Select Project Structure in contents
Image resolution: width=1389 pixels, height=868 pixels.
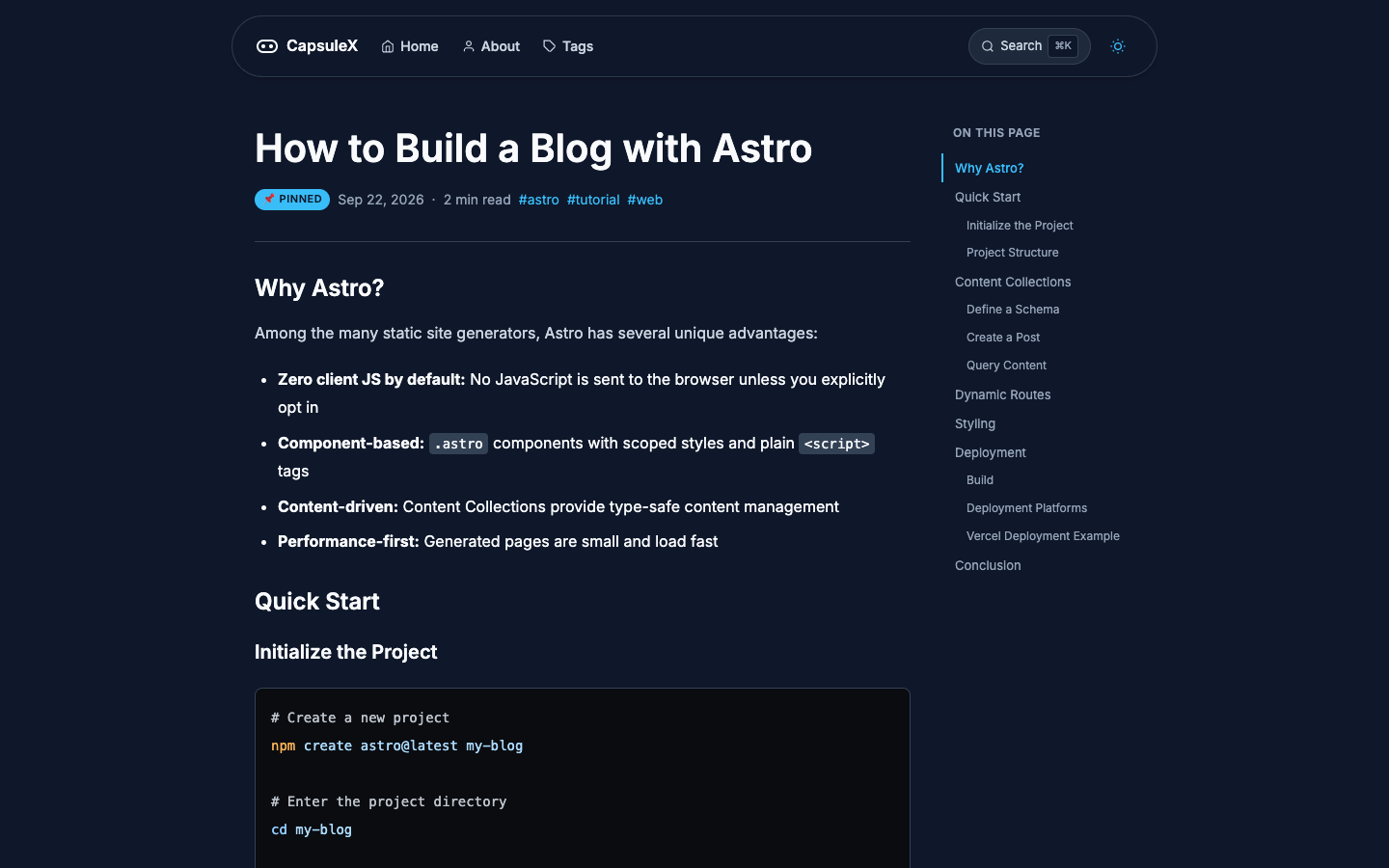click(1013, 253)
